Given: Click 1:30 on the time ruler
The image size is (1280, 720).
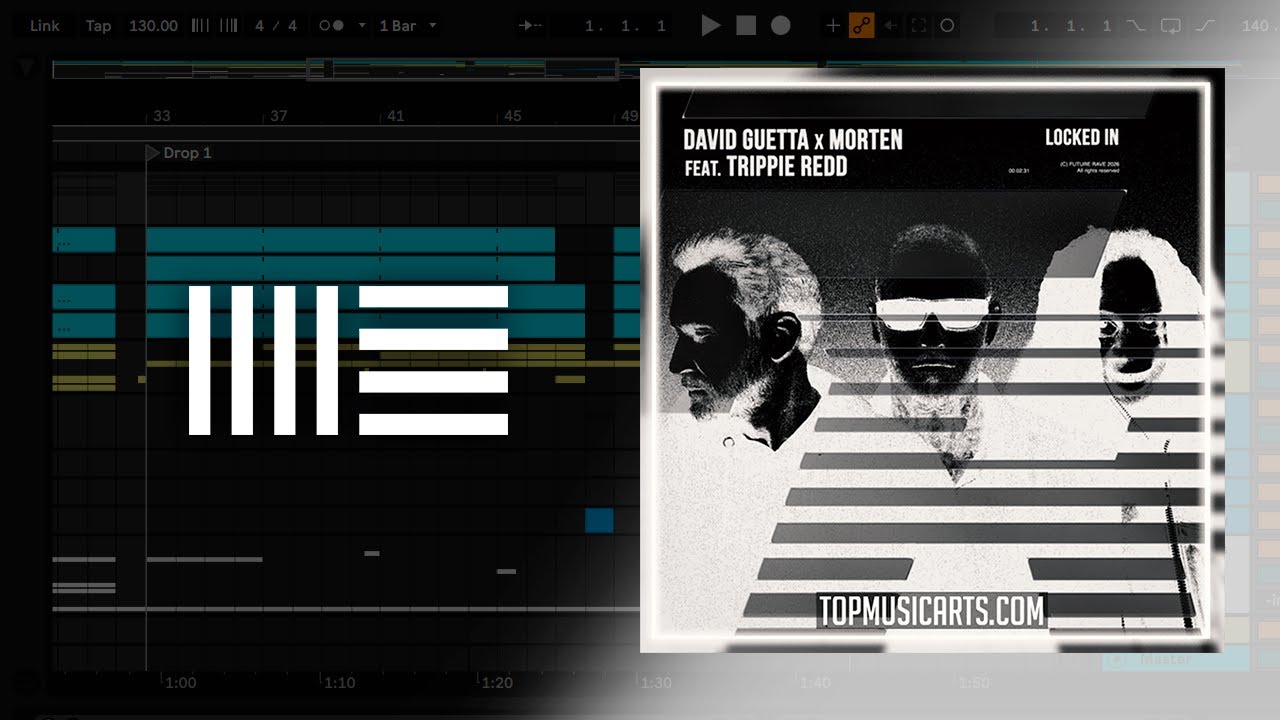Looking at the screenshot, I should coord(655,683).
